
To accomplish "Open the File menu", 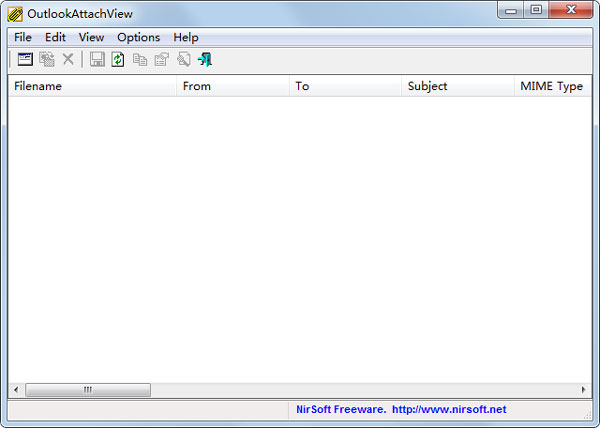I will tap(23, 37).
